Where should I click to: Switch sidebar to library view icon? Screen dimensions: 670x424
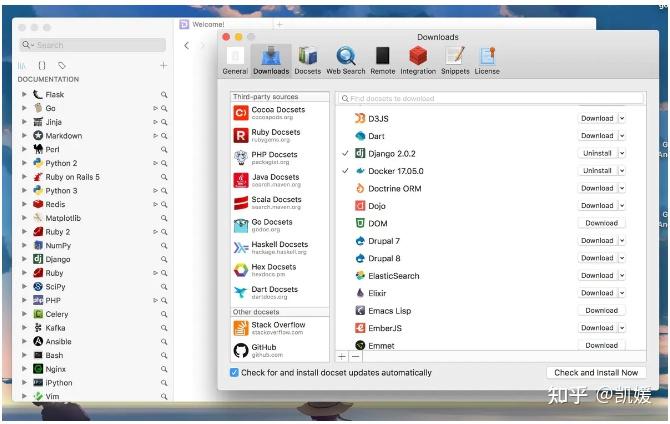click(x=22, y=65)
